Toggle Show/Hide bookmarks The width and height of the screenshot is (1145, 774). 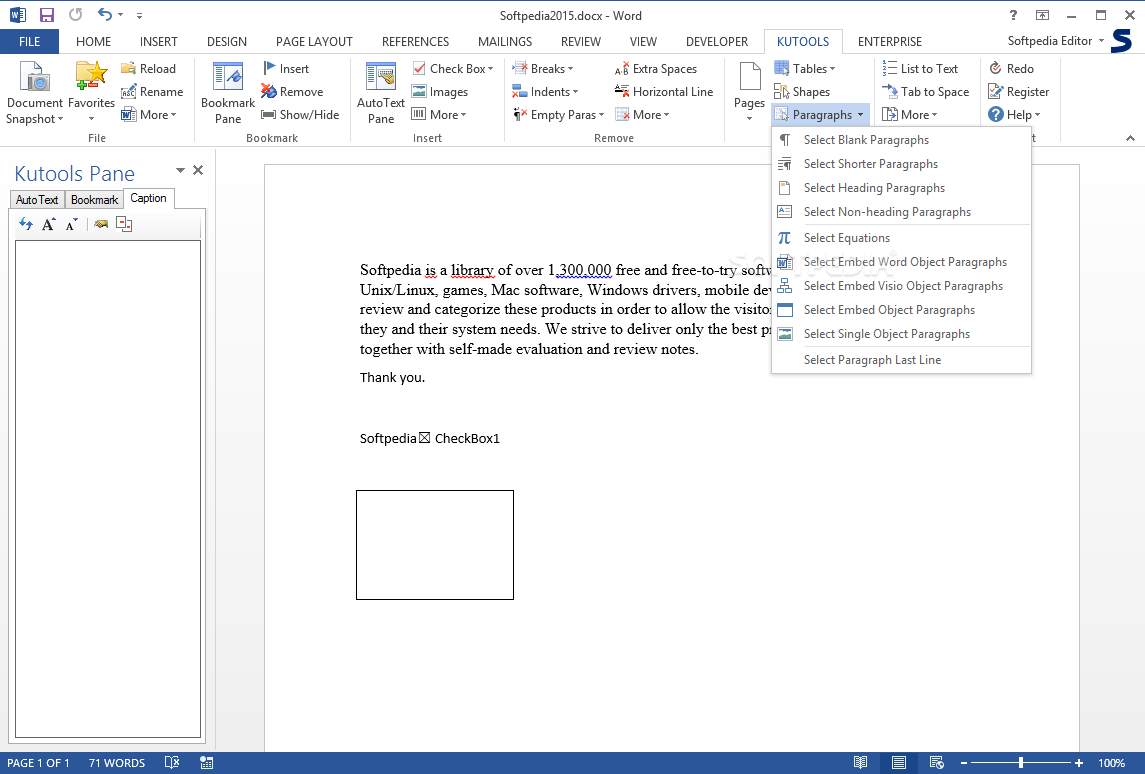tap(300, 115)
